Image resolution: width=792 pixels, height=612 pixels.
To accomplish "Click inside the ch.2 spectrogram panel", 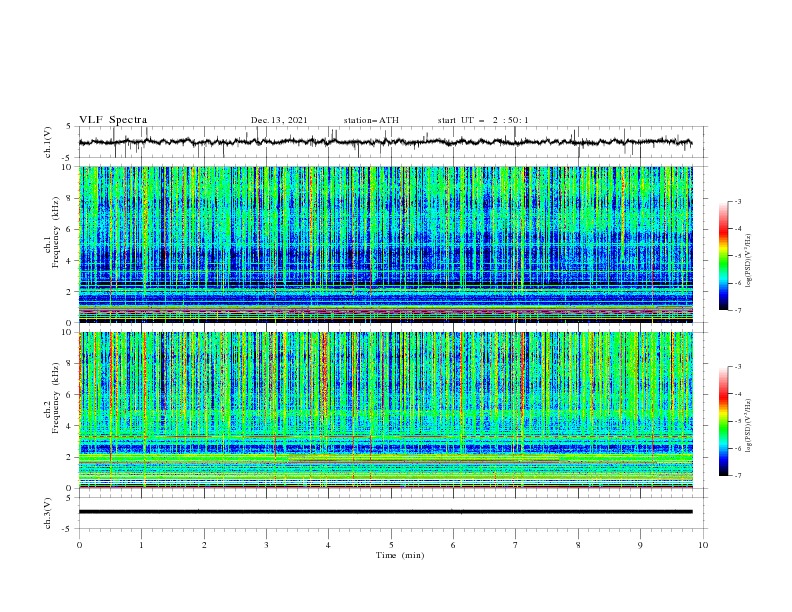I will click(385, 410).
